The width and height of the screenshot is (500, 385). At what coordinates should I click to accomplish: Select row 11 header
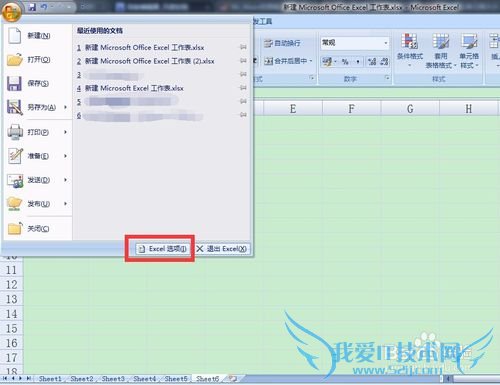(11, 270)
